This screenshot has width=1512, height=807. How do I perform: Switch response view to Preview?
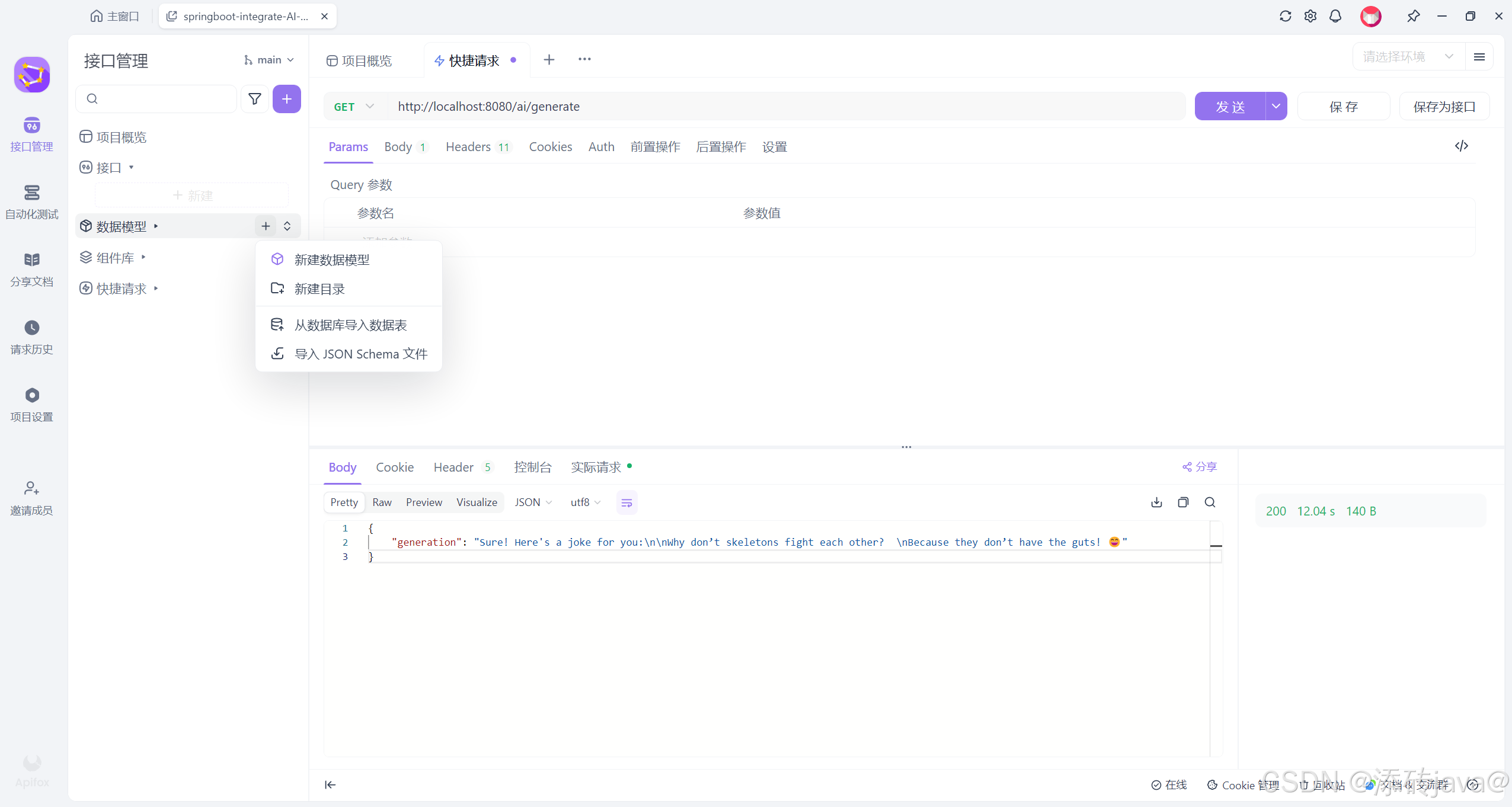pyautogui.click(x=424, y=502)
